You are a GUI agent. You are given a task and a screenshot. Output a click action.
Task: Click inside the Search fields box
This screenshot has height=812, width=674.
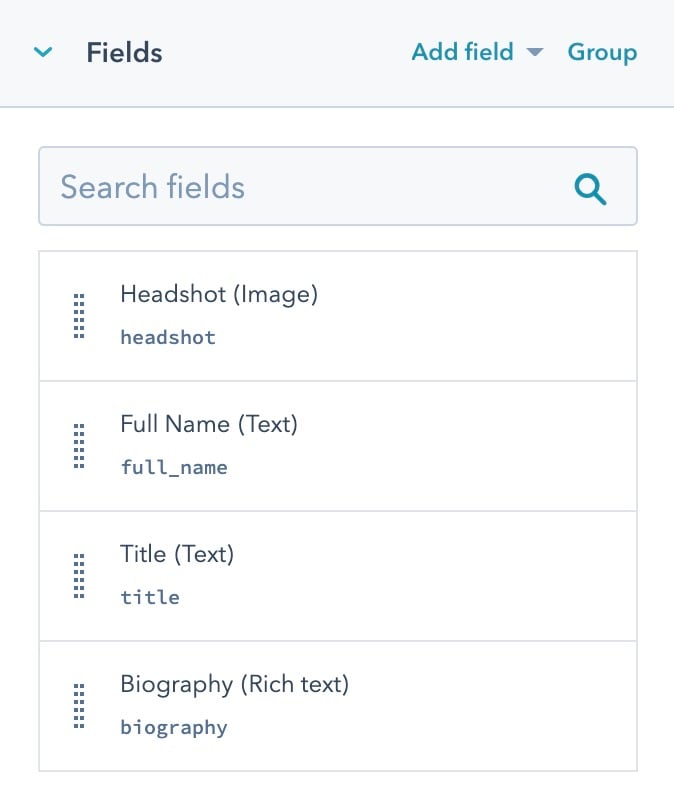pos(300,187)
